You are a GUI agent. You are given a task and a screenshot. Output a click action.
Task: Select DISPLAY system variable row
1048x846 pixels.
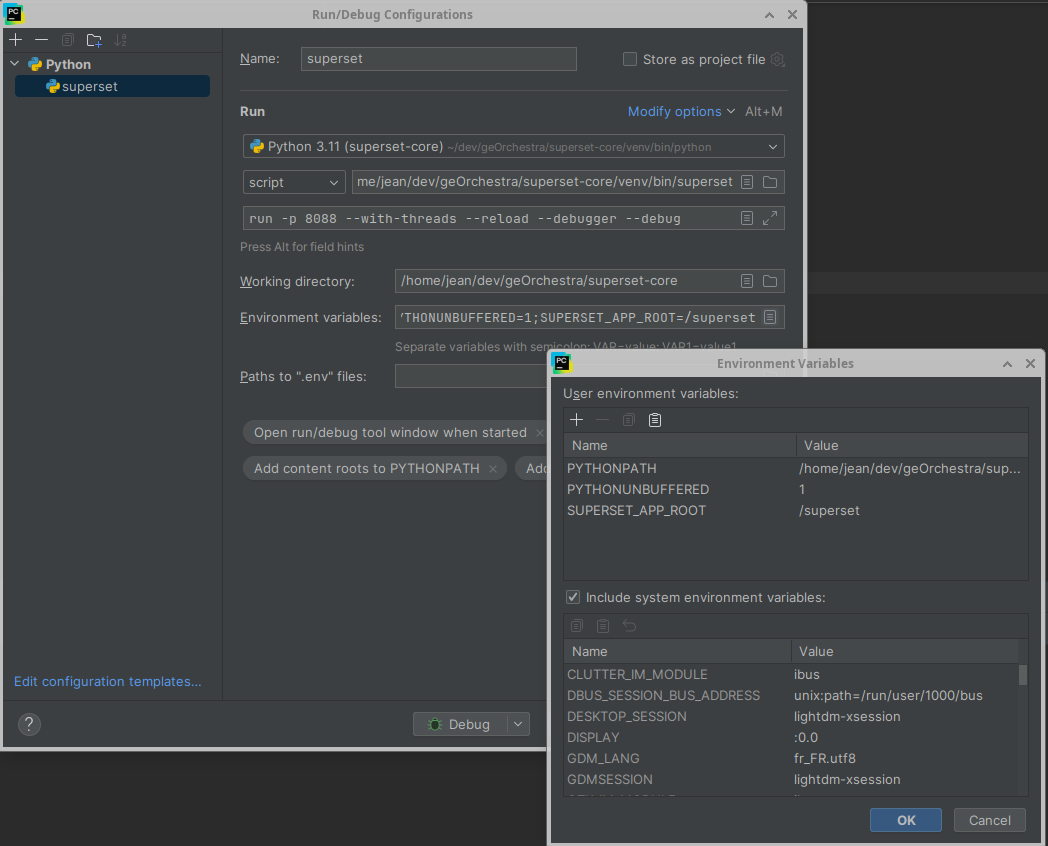791,738
